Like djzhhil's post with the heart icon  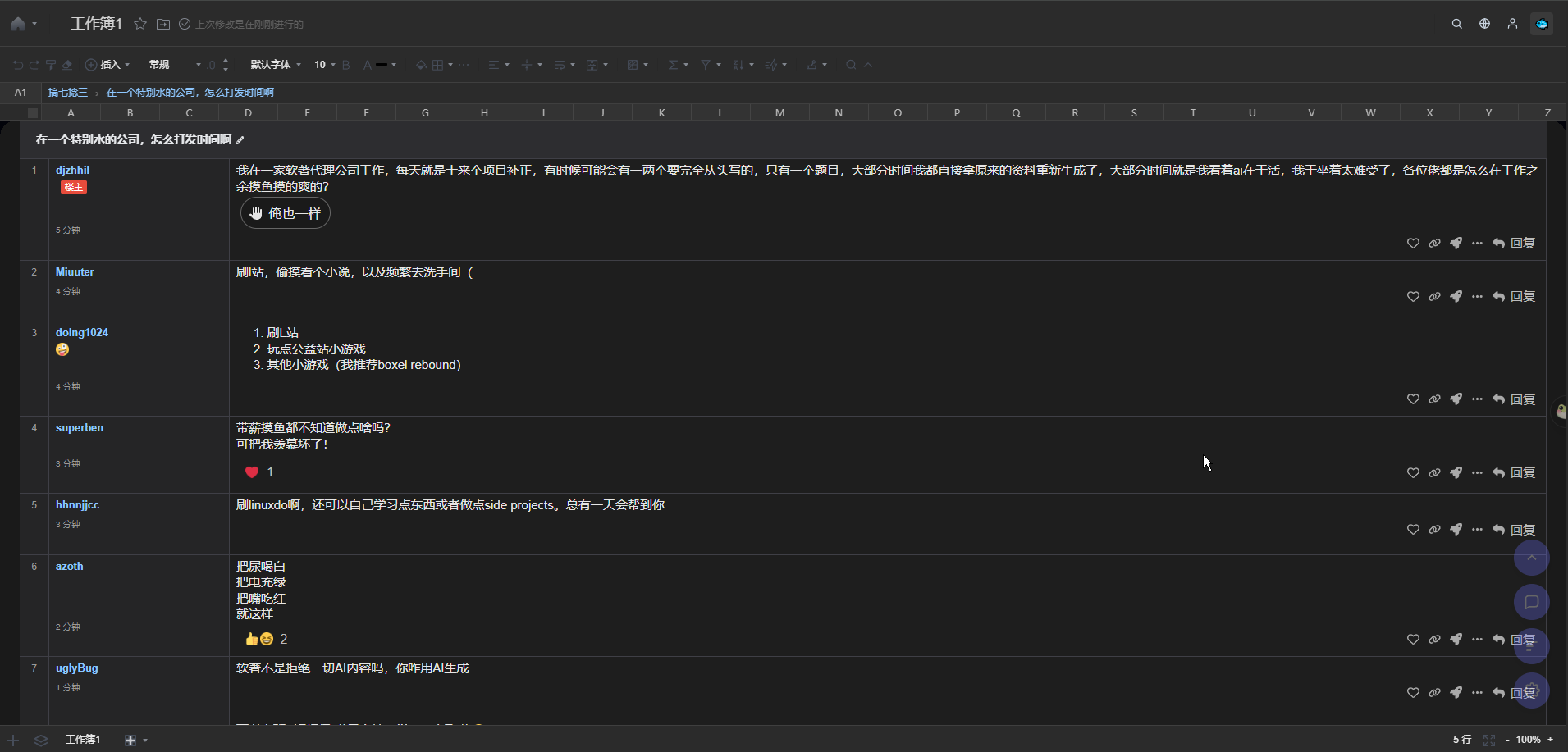tap(1413, 244)
